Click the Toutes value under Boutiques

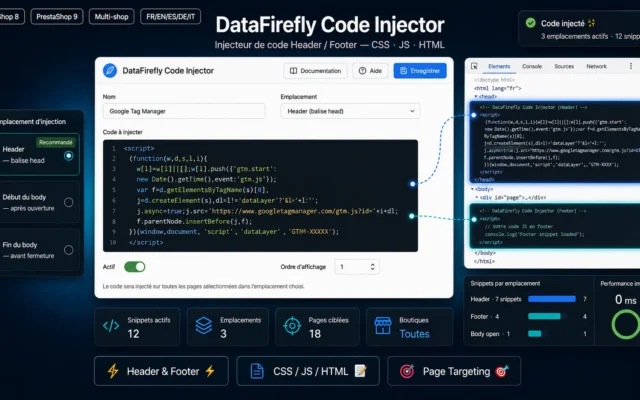[414, 334]
